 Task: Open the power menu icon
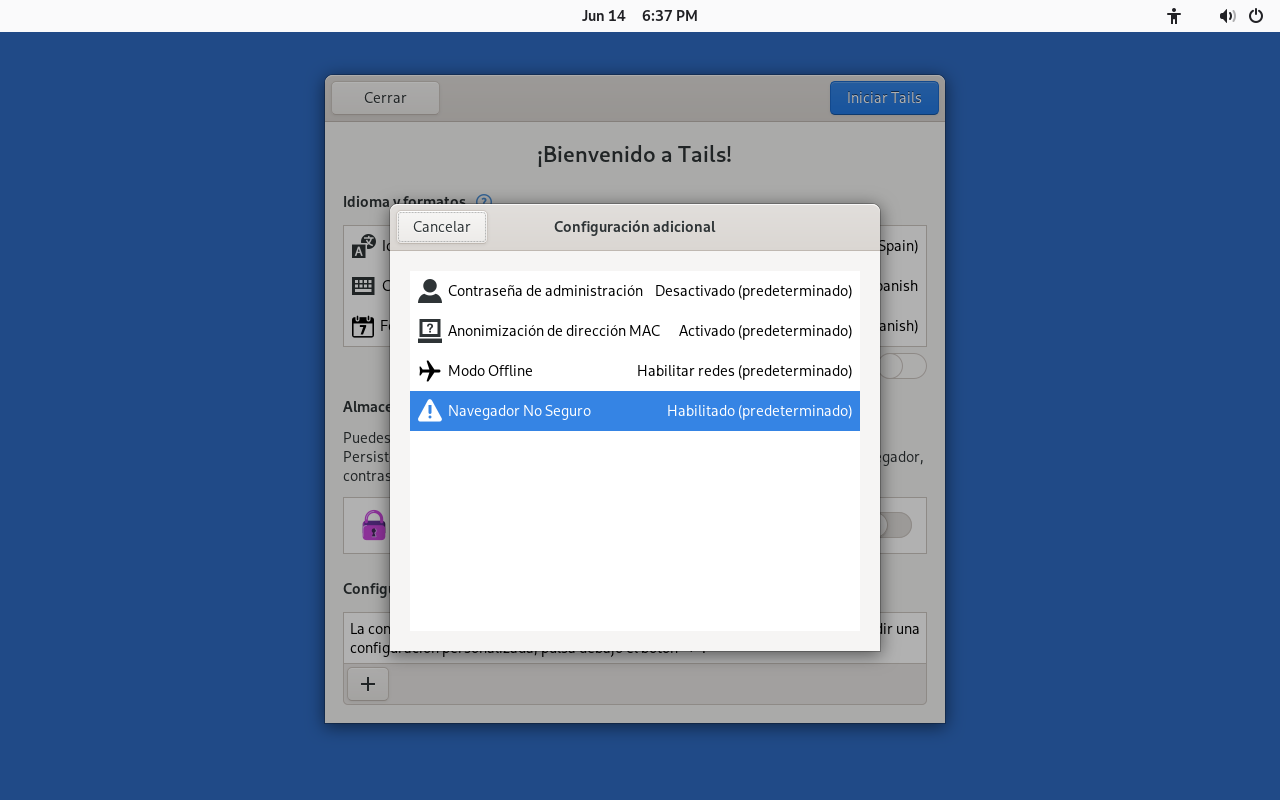pyautogui.click(x=1256, y=16)
